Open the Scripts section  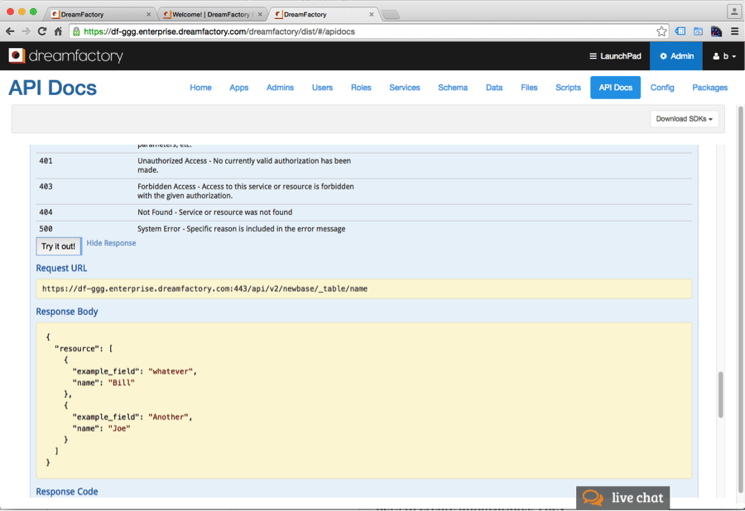click(568, 87)
